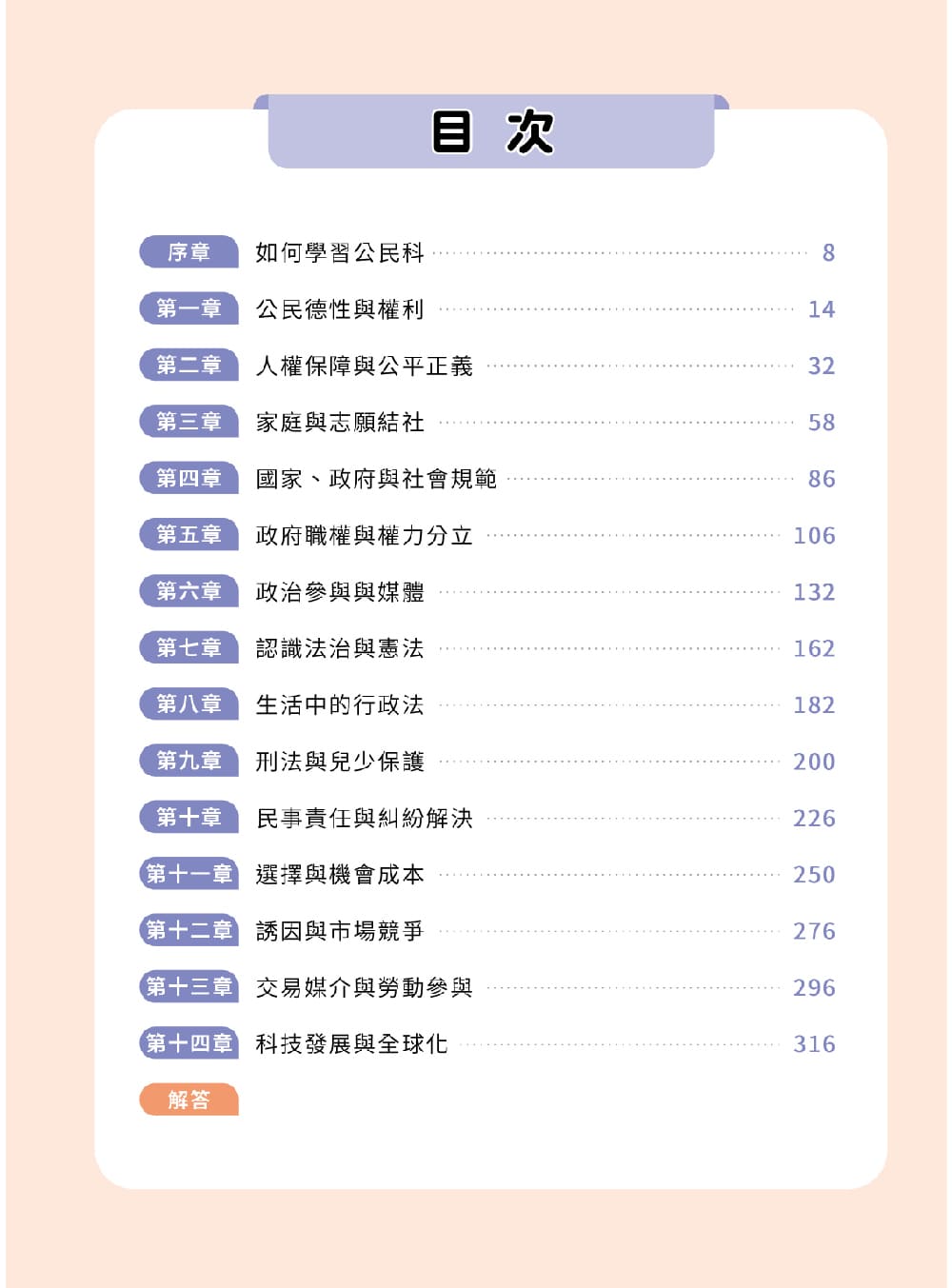
Task: Open 科技發展與全球化 chapter entry
Action: 351,1044
